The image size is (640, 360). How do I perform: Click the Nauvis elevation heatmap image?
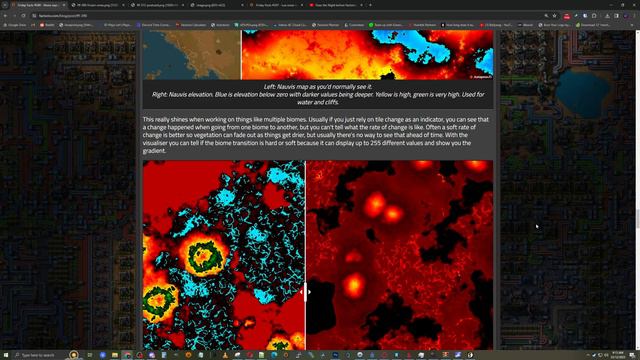coord(367,55)
